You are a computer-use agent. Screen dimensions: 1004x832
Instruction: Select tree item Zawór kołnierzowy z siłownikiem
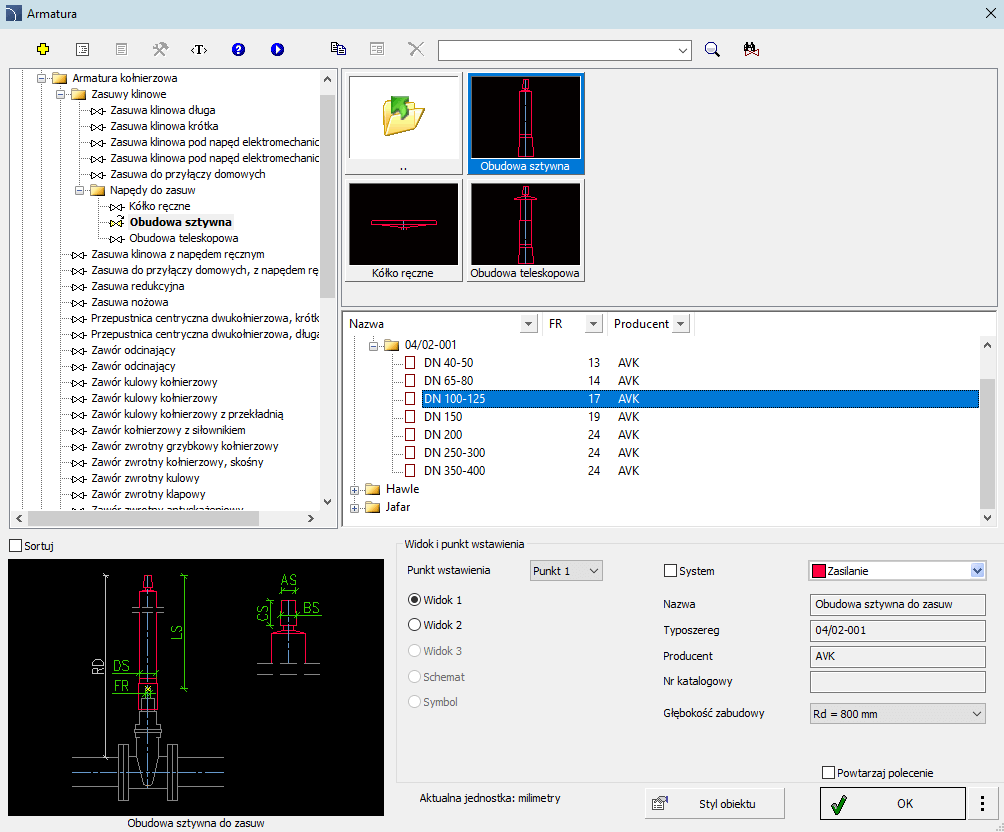[x=168, y=430]
